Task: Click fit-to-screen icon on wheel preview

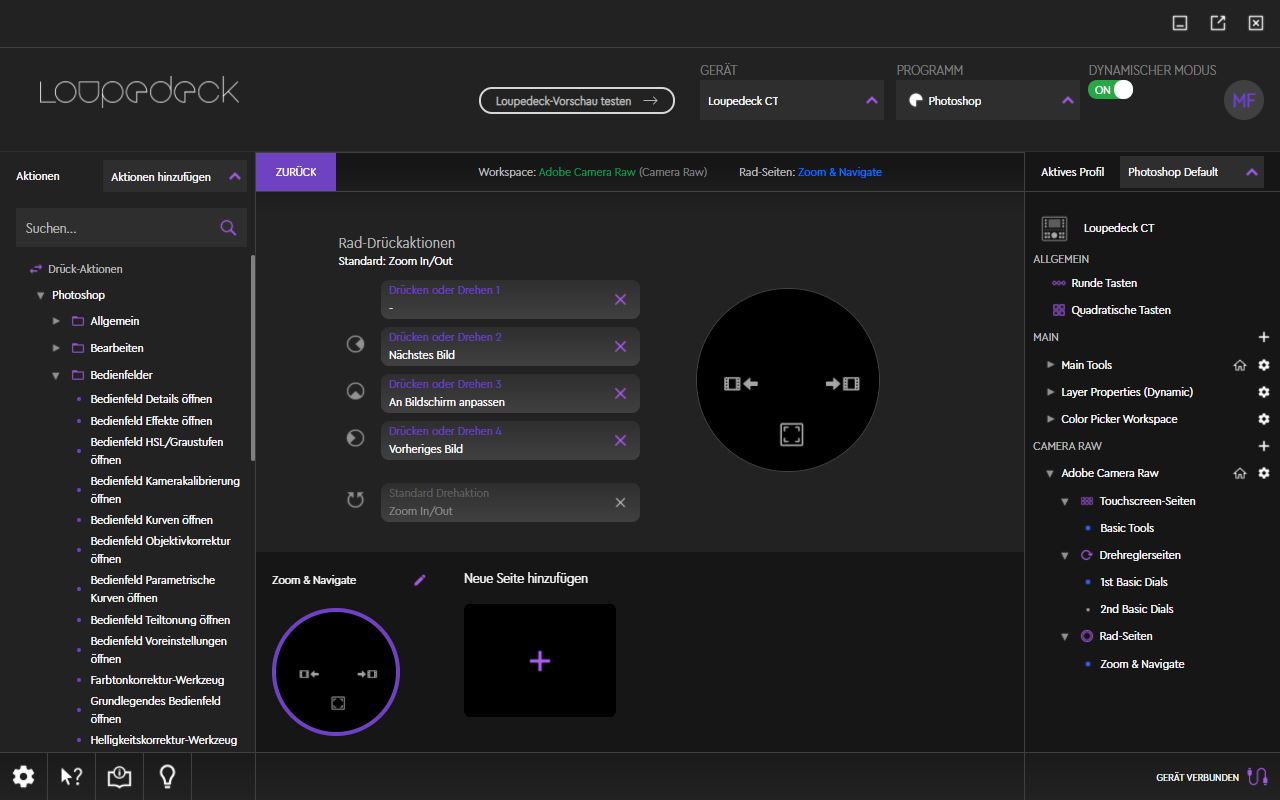Action: click(791, 433)
